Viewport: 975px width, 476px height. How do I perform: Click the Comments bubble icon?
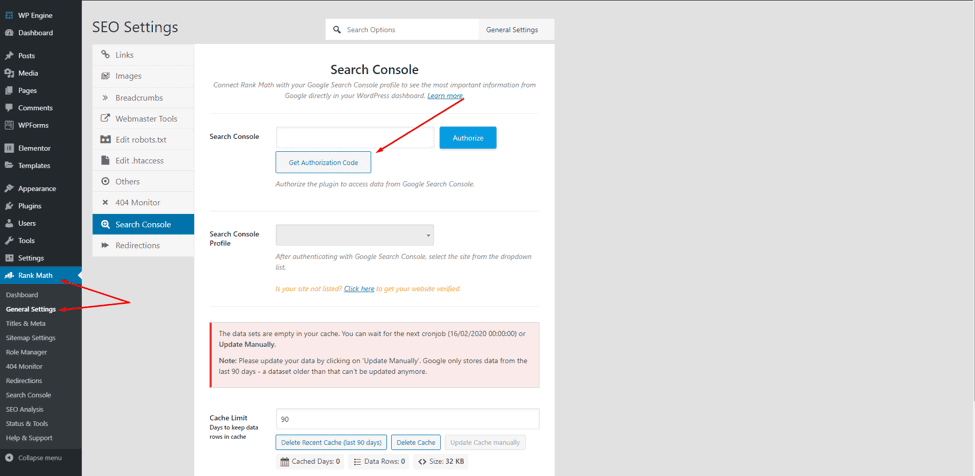(x=9, y=108)
